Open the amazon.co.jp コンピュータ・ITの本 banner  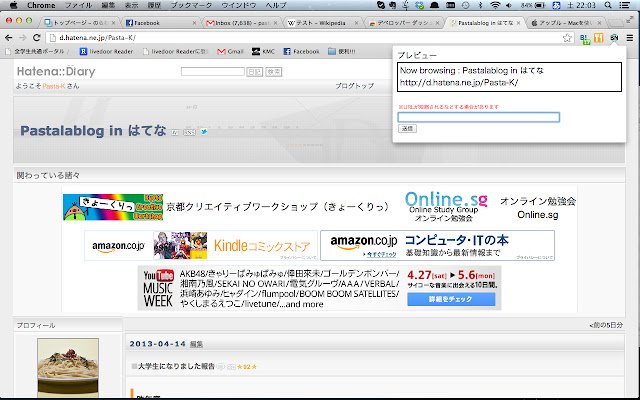click(x=437, y=245)
